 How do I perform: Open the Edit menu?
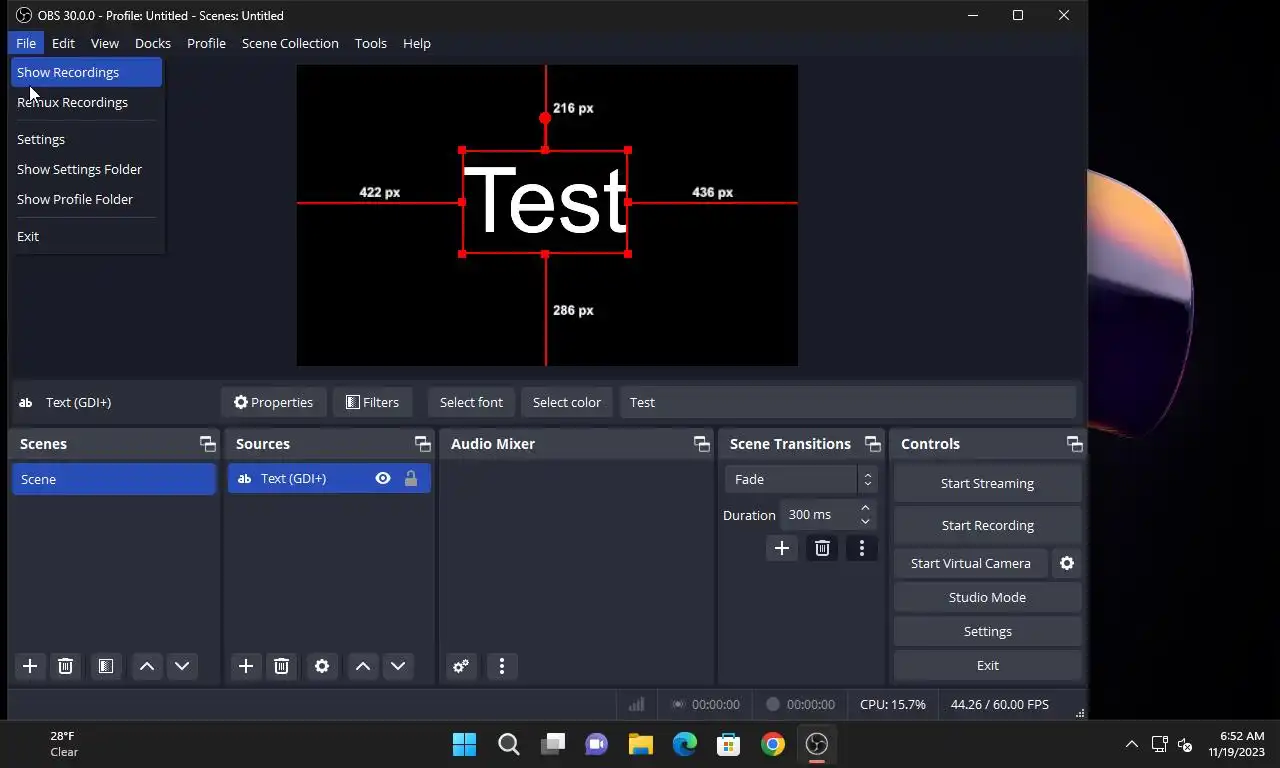tap(63, 43)
